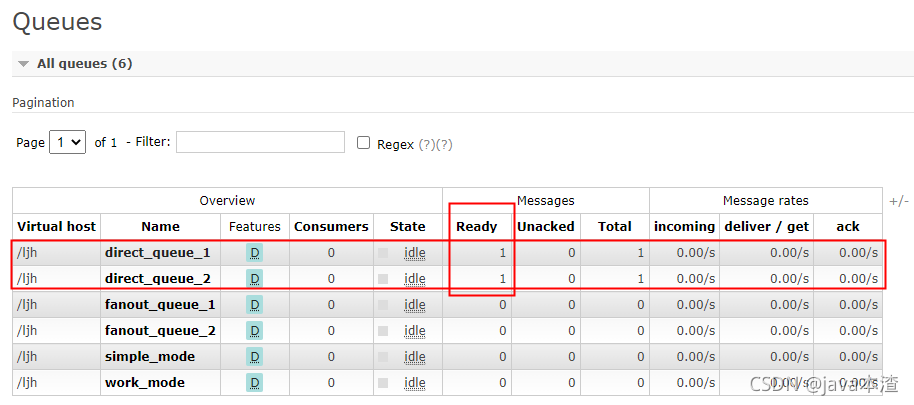
Task: Click the D durable badge for fanout_queue_1
Action: tap(254, 305)
